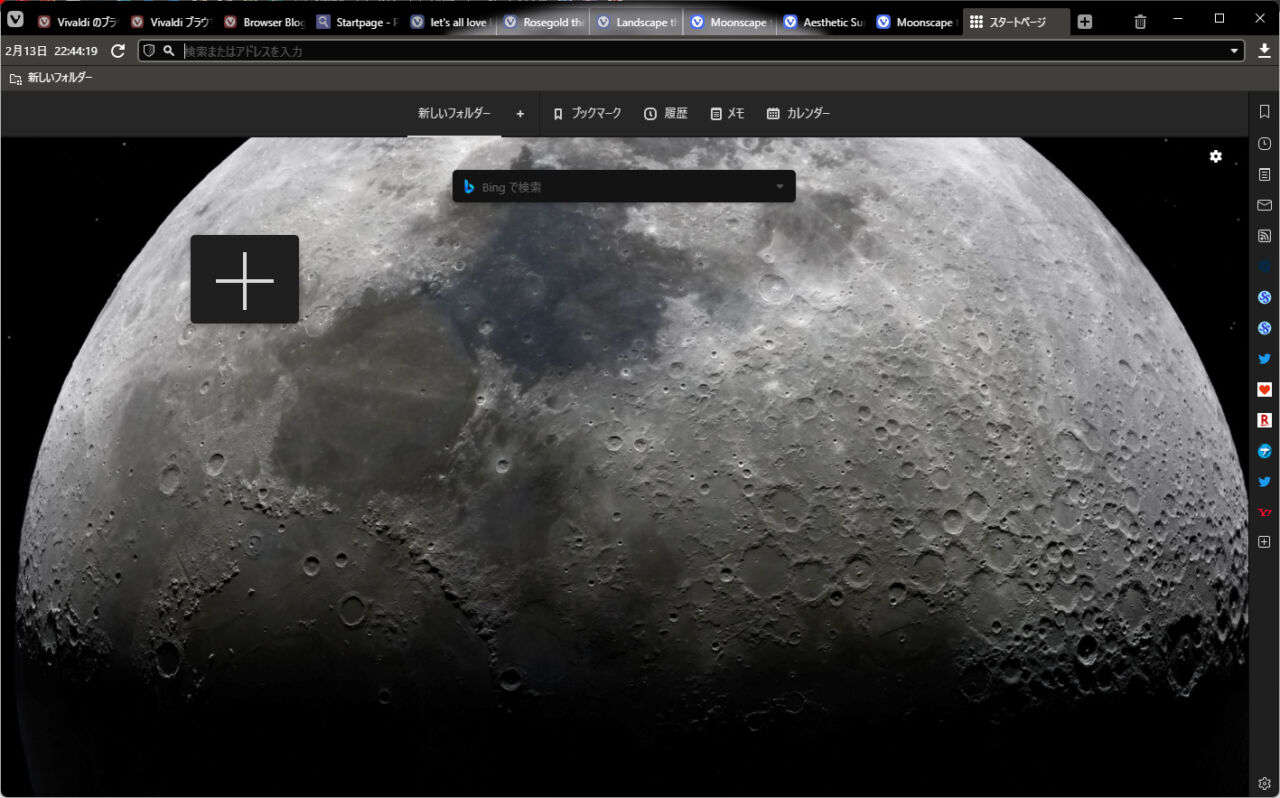Open History panel clock in side bar
The width and height of the screenshot is (1280, 798).
click(x=1264, y=144)
